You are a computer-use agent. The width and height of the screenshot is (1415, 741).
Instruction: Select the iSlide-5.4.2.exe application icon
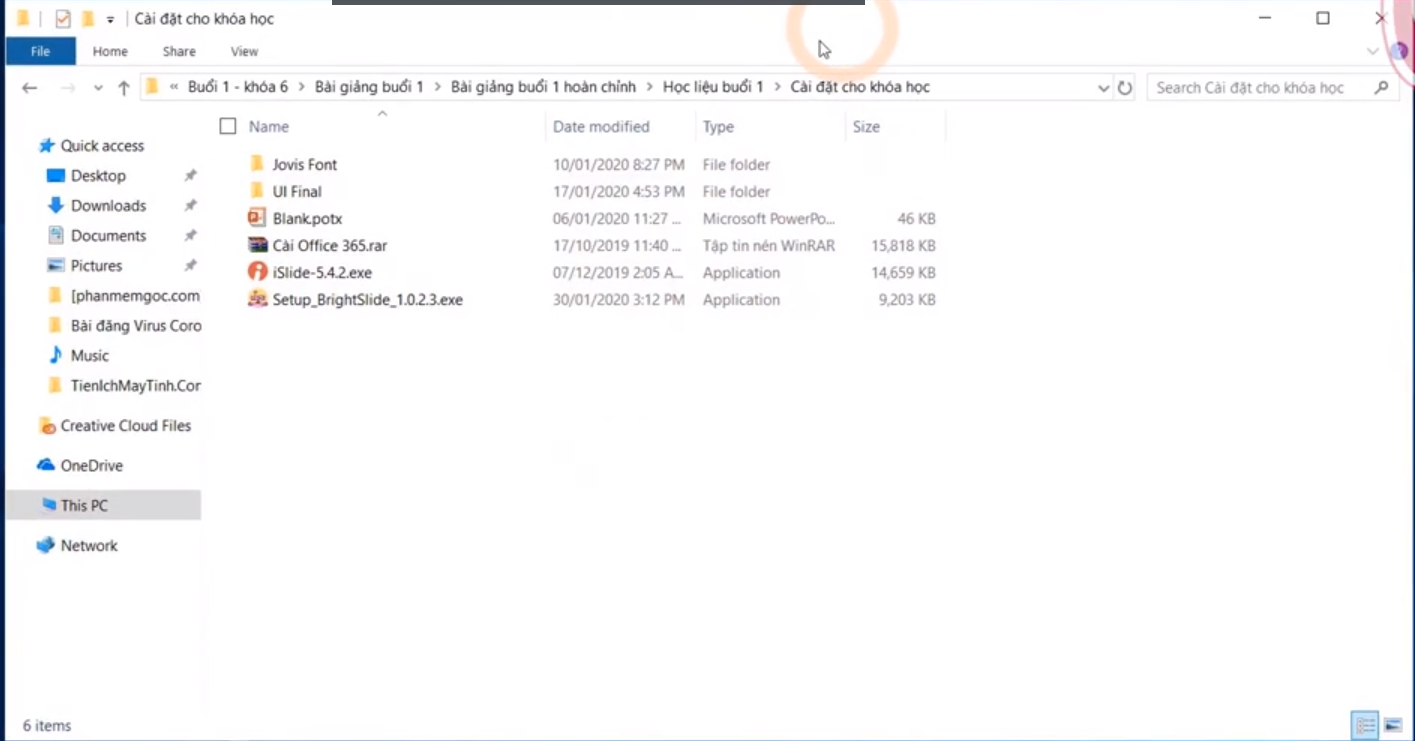click(x=256, y=272)
